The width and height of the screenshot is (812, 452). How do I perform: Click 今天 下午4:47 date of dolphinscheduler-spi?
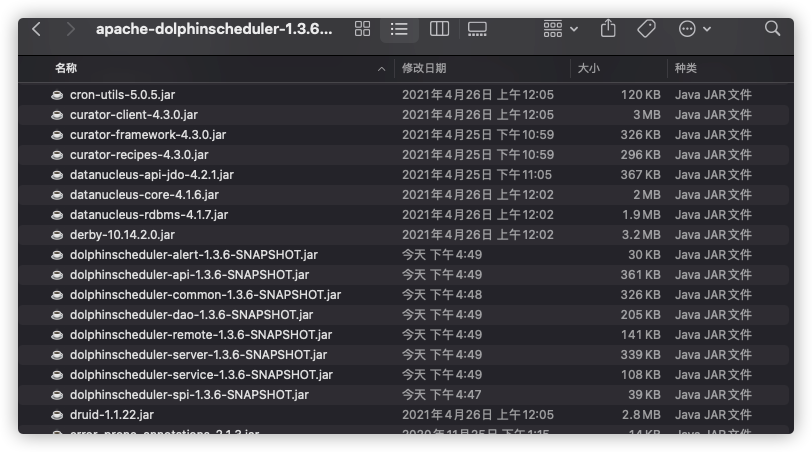(x=442, y=395)
